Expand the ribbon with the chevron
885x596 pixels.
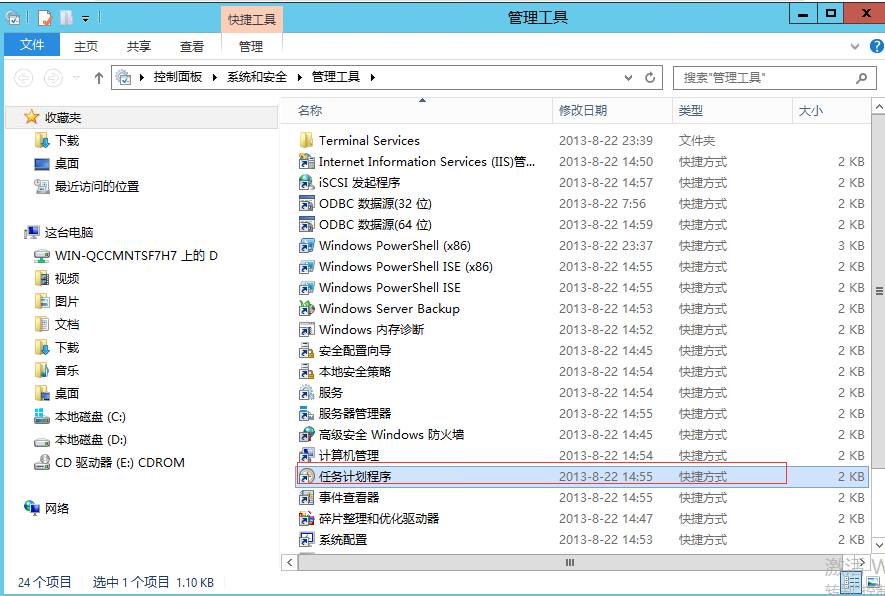pos(855,46)
